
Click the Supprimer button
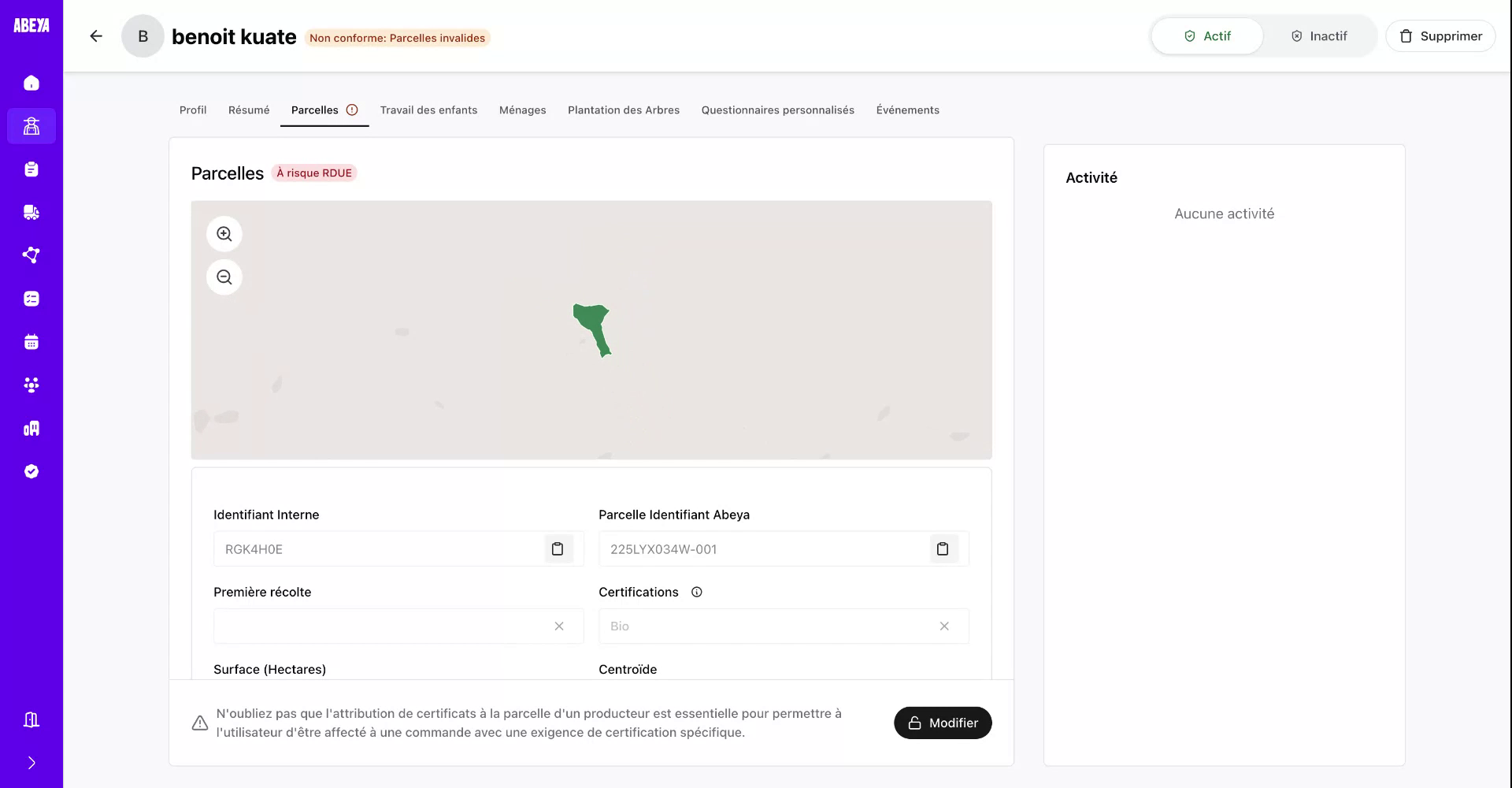1441,35
